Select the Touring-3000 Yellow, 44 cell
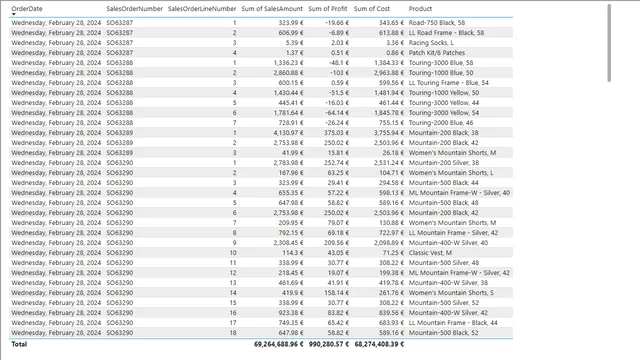The image size is (640, 360). tap(444, 102)
